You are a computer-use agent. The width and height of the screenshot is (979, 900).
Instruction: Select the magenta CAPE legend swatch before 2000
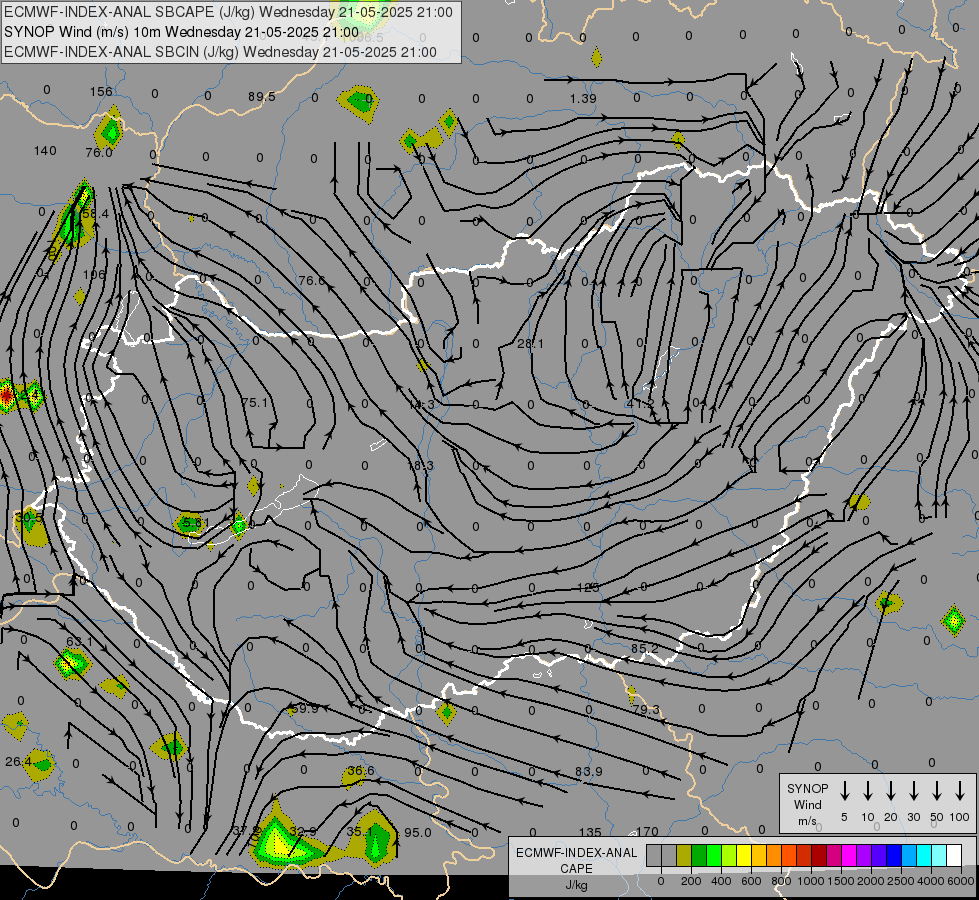pyautogui.click(x=849, y=856)
